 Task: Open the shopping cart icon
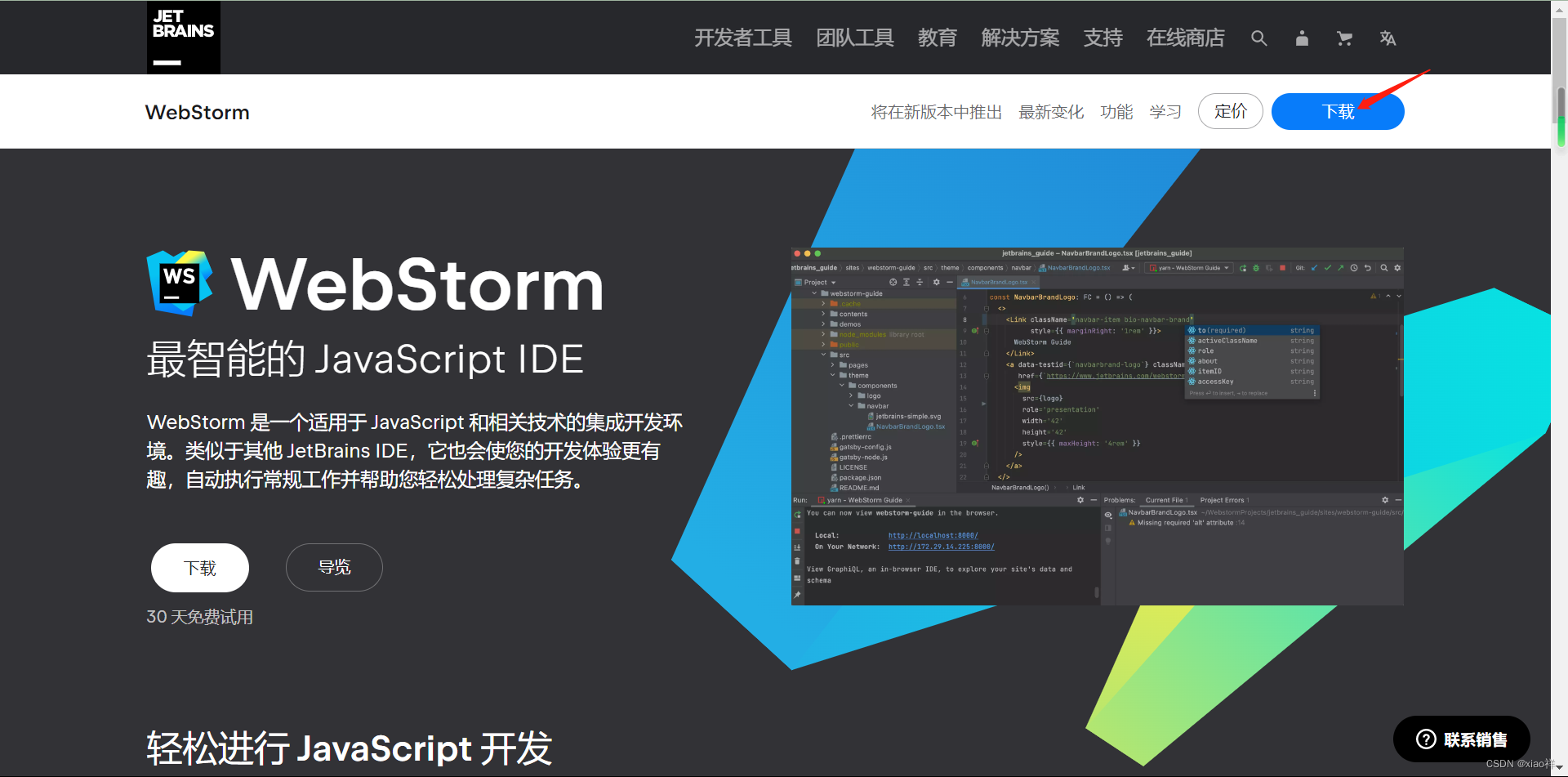tap(1344, 38)
